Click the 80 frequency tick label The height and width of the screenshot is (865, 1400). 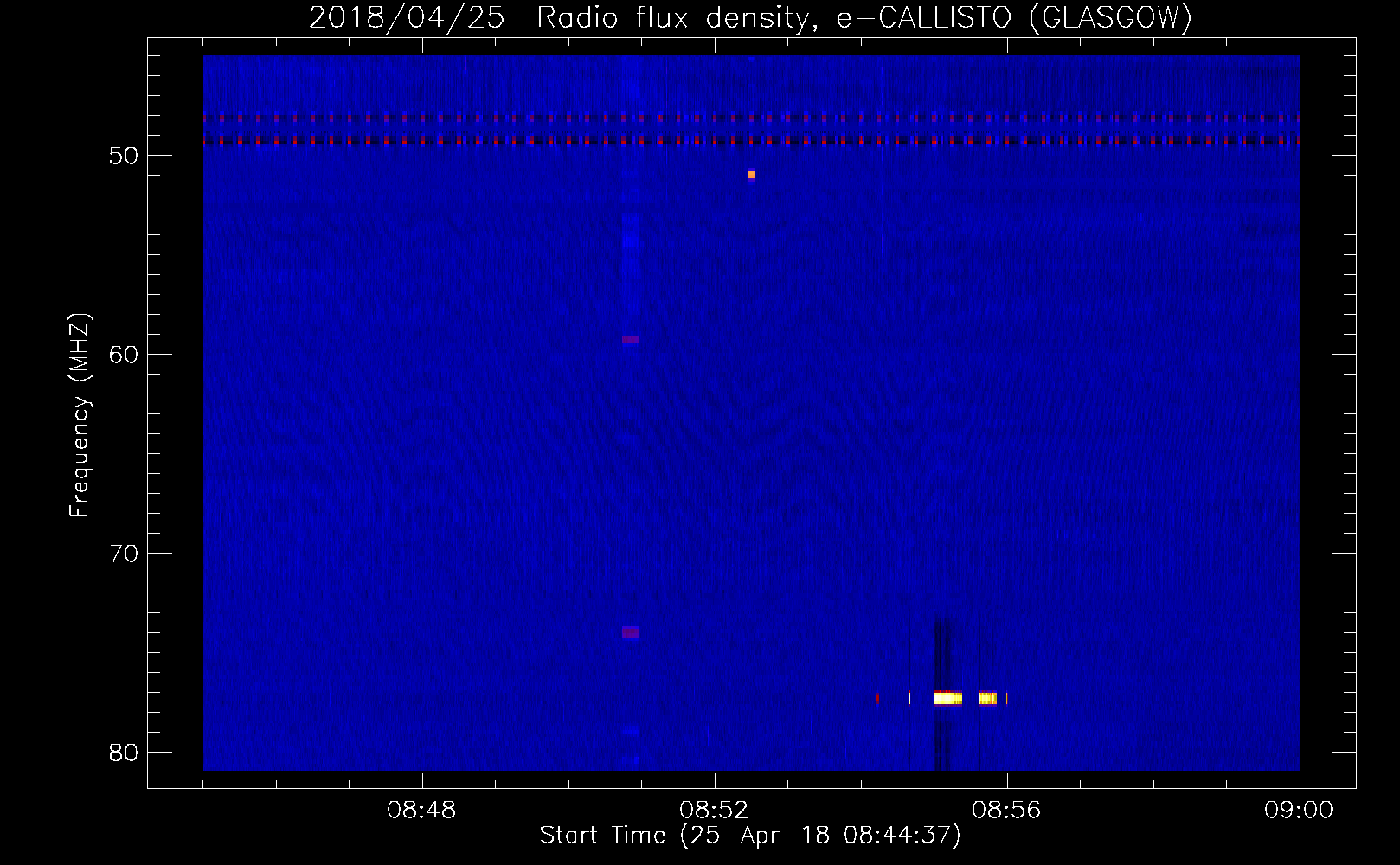tap(125, 753)
